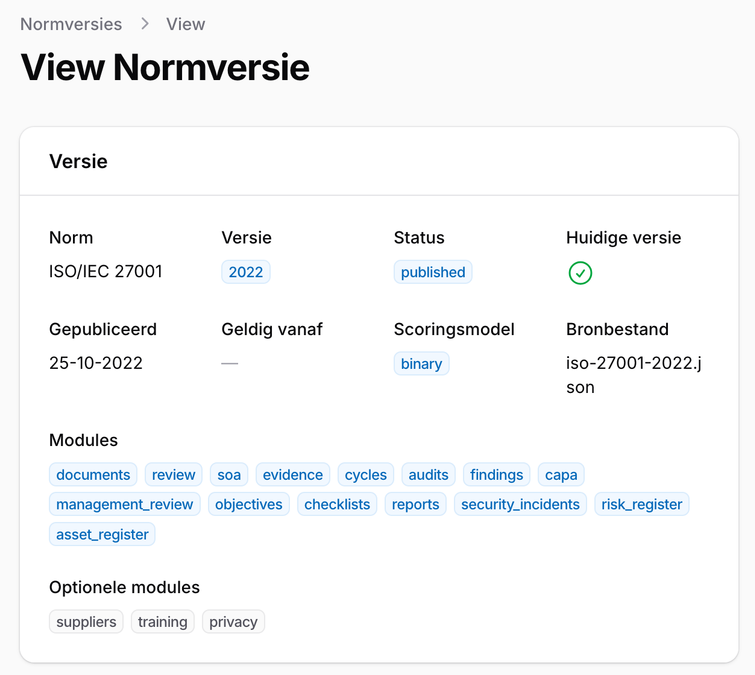755x675 pixels.
Task: Click the training optional module tag
Action: tap(162, 622)
